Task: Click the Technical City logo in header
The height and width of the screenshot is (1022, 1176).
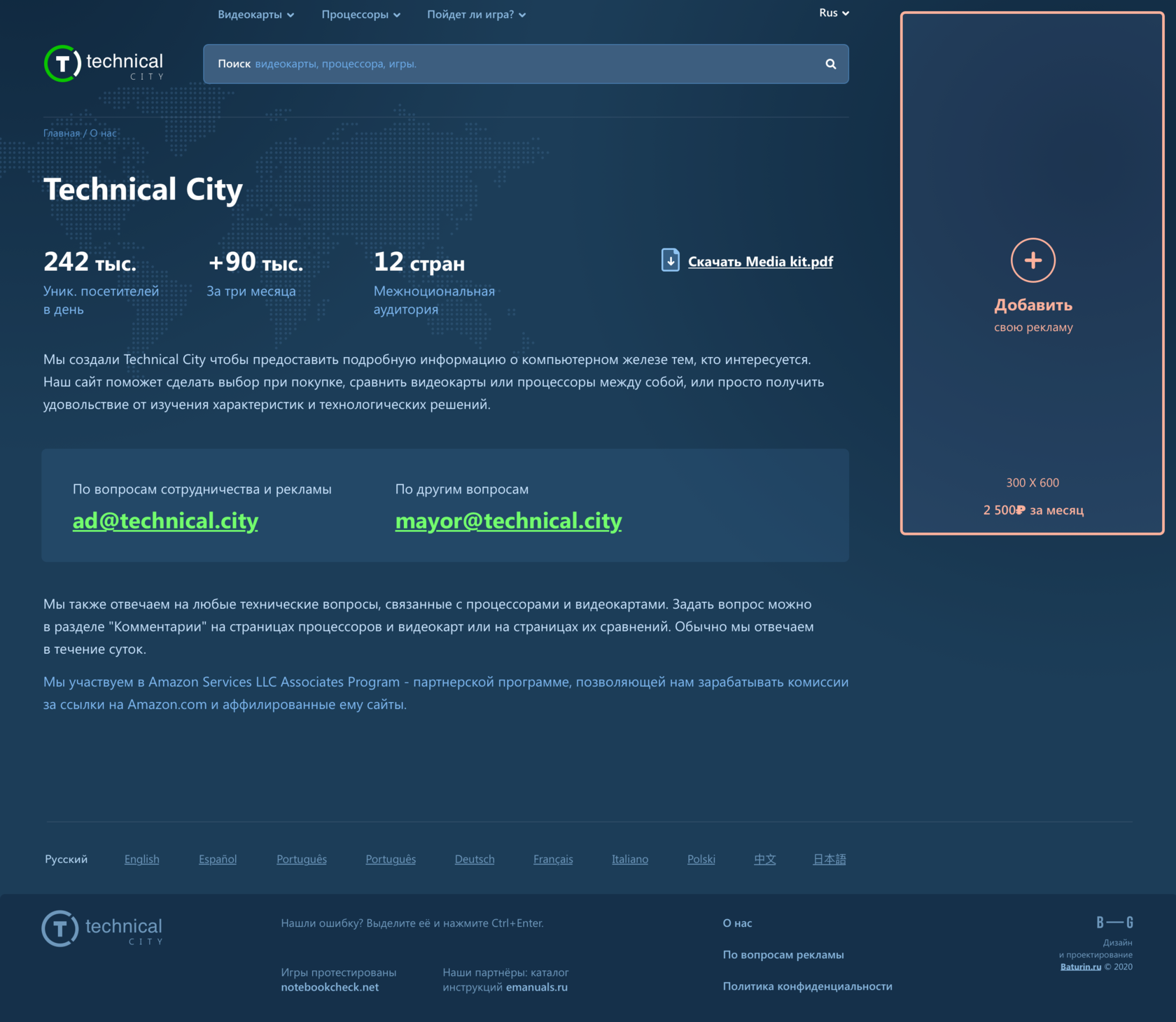Action: [x=104, y=64]
